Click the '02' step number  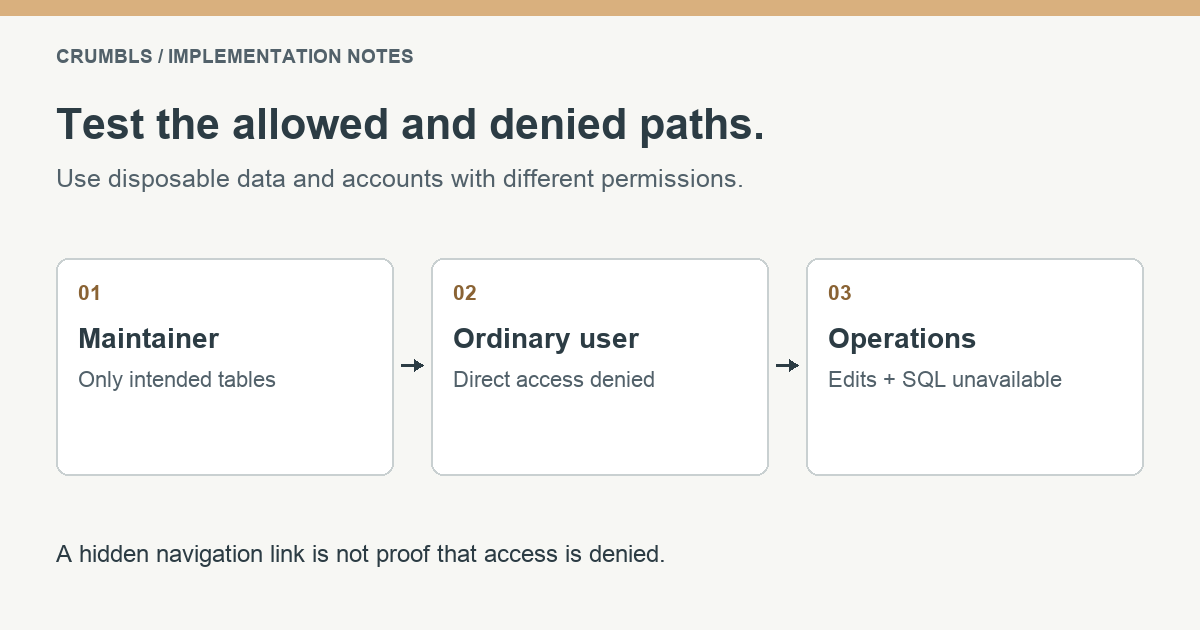(465, 293)
